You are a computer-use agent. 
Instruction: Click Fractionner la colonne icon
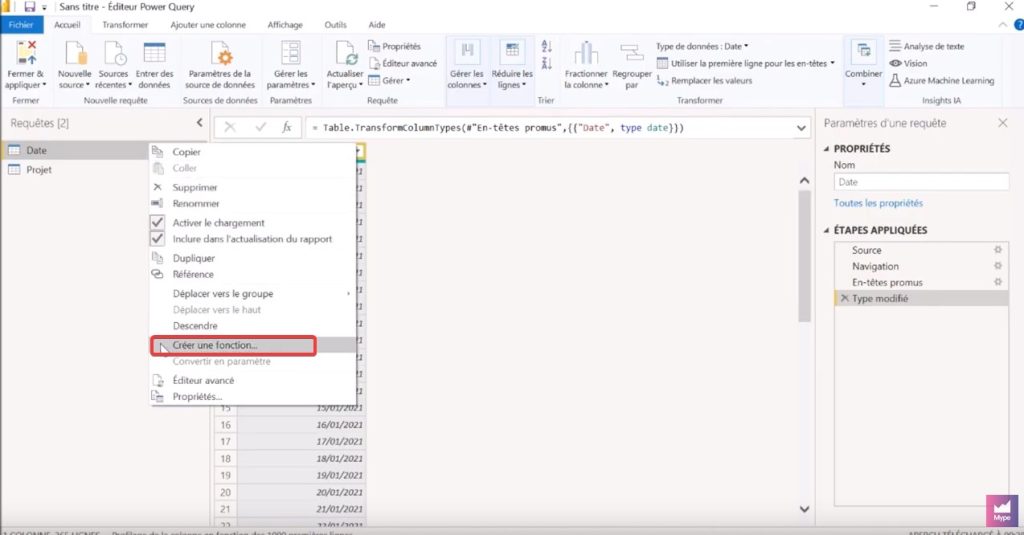click(x=586, y=53)
